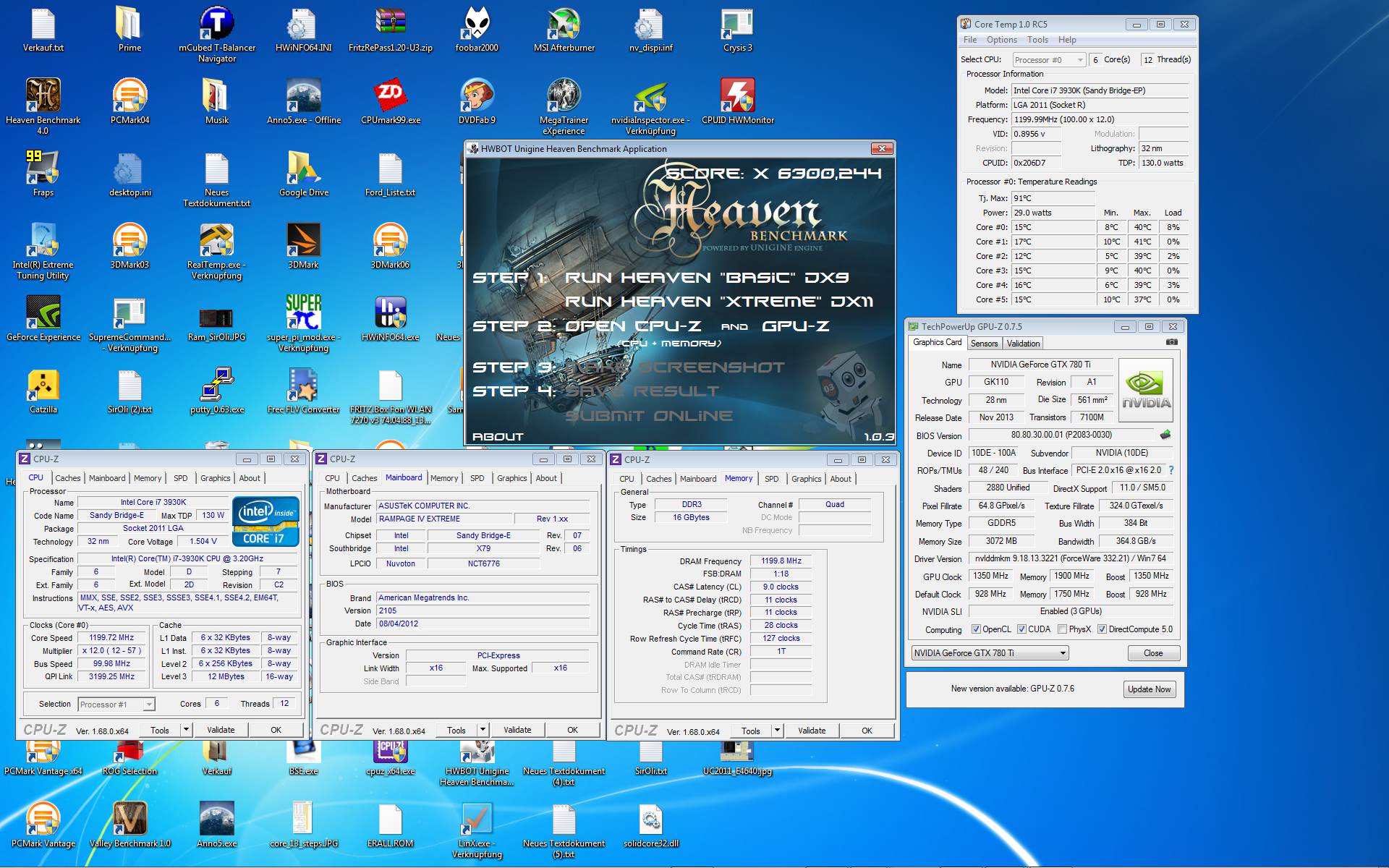This screenshot has width=1389, height=868.
Task: Toggle PhysX checkbox in GPU-Z
Action: click(1062, 629)
